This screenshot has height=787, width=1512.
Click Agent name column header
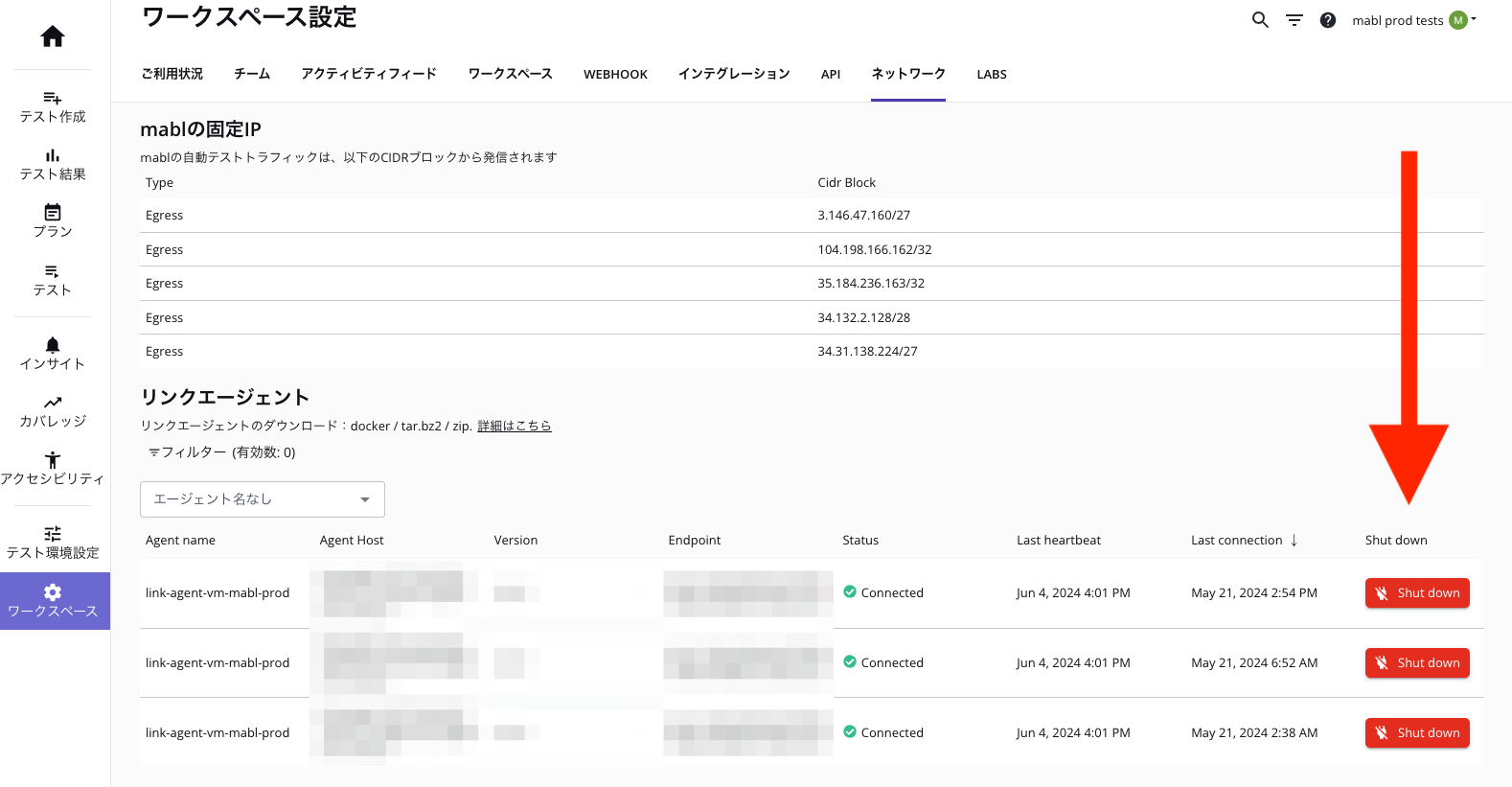180,541
